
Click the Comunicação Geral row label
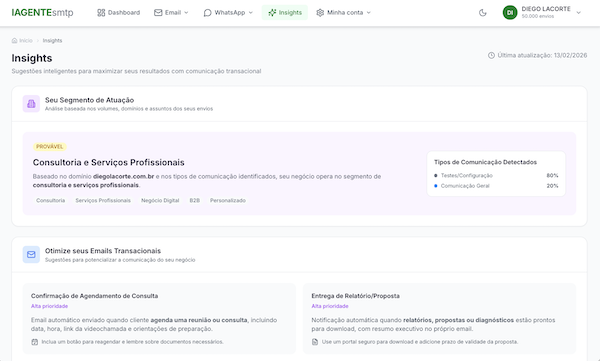[x=465, y=186]
